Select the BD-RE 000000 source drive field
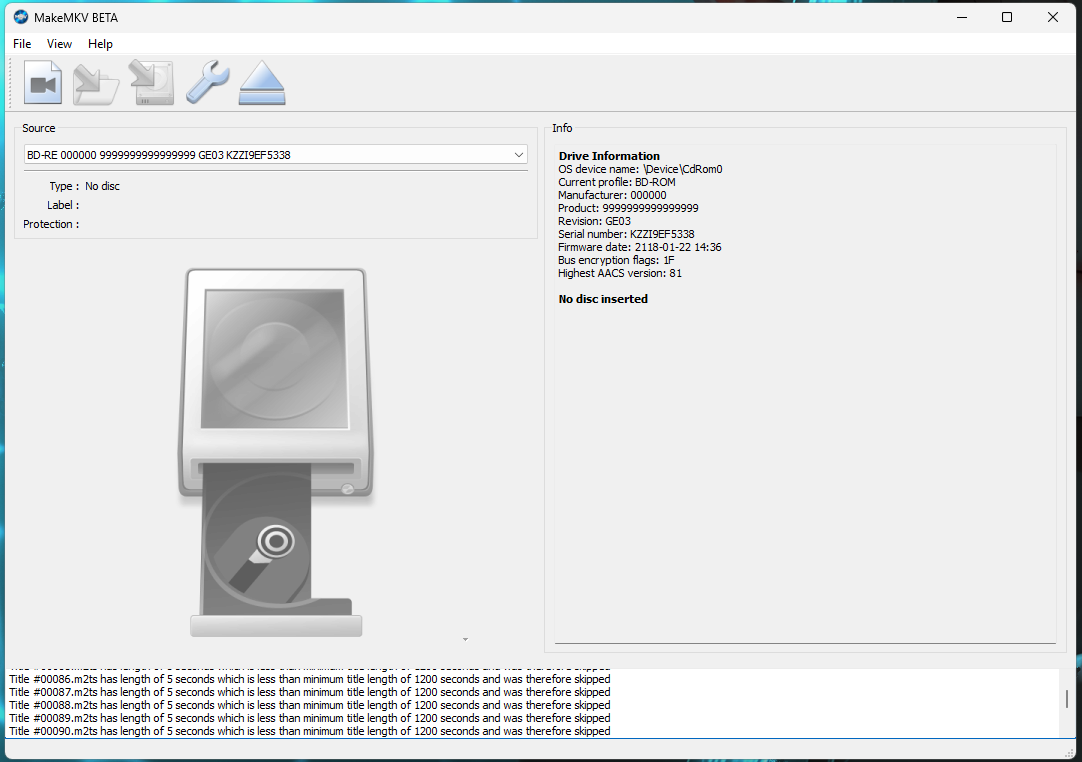Screen dimensions: 1082x762 coord(276,155)
